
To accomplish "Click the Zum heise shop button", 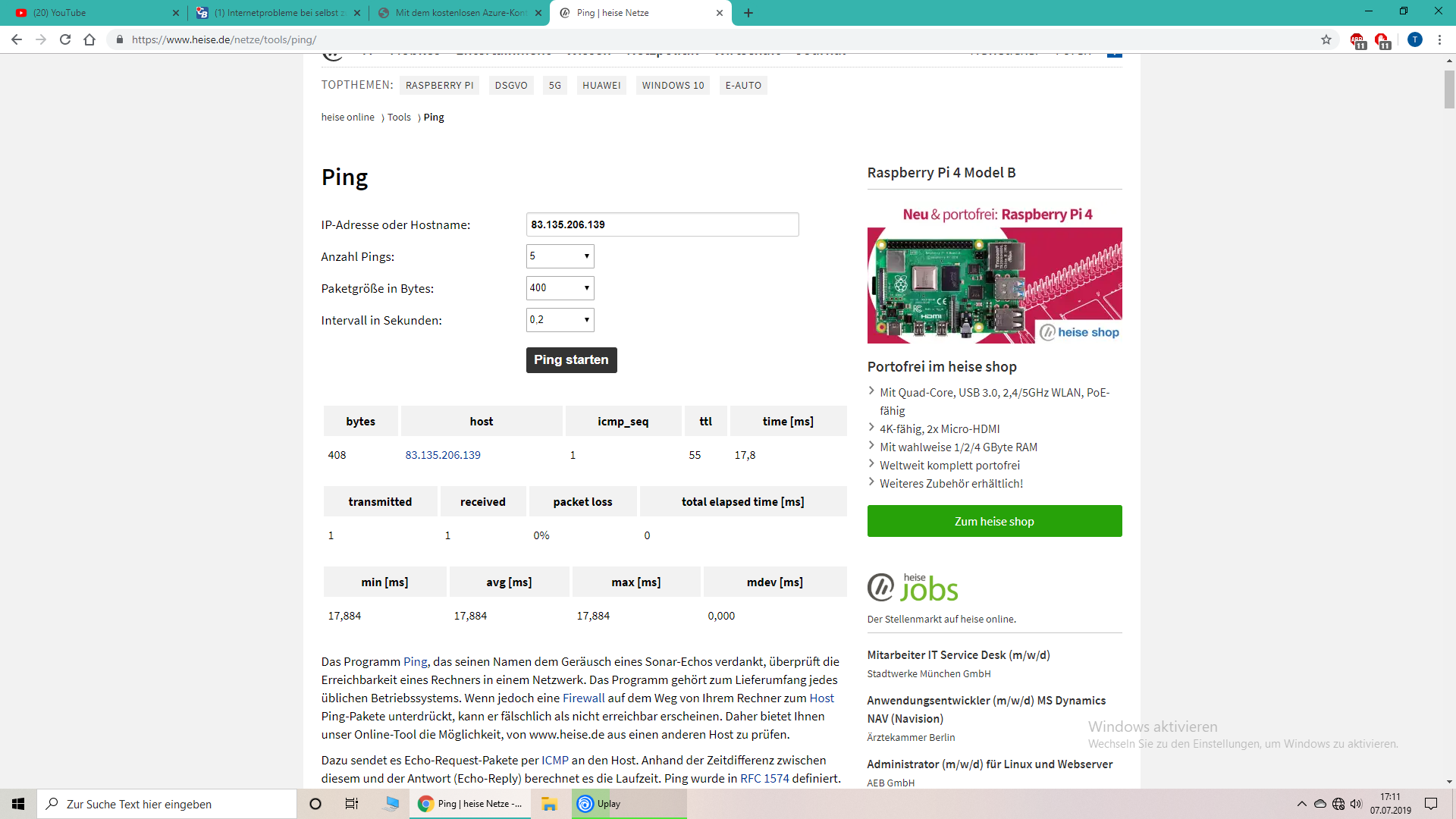I will [x=994, y=521].
